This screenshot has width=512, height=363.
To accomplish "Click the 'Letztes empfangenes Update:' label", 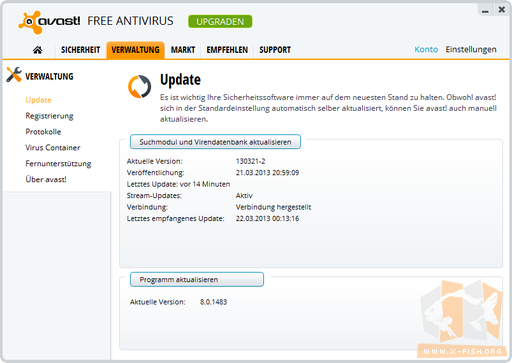I will coord(176,219).
